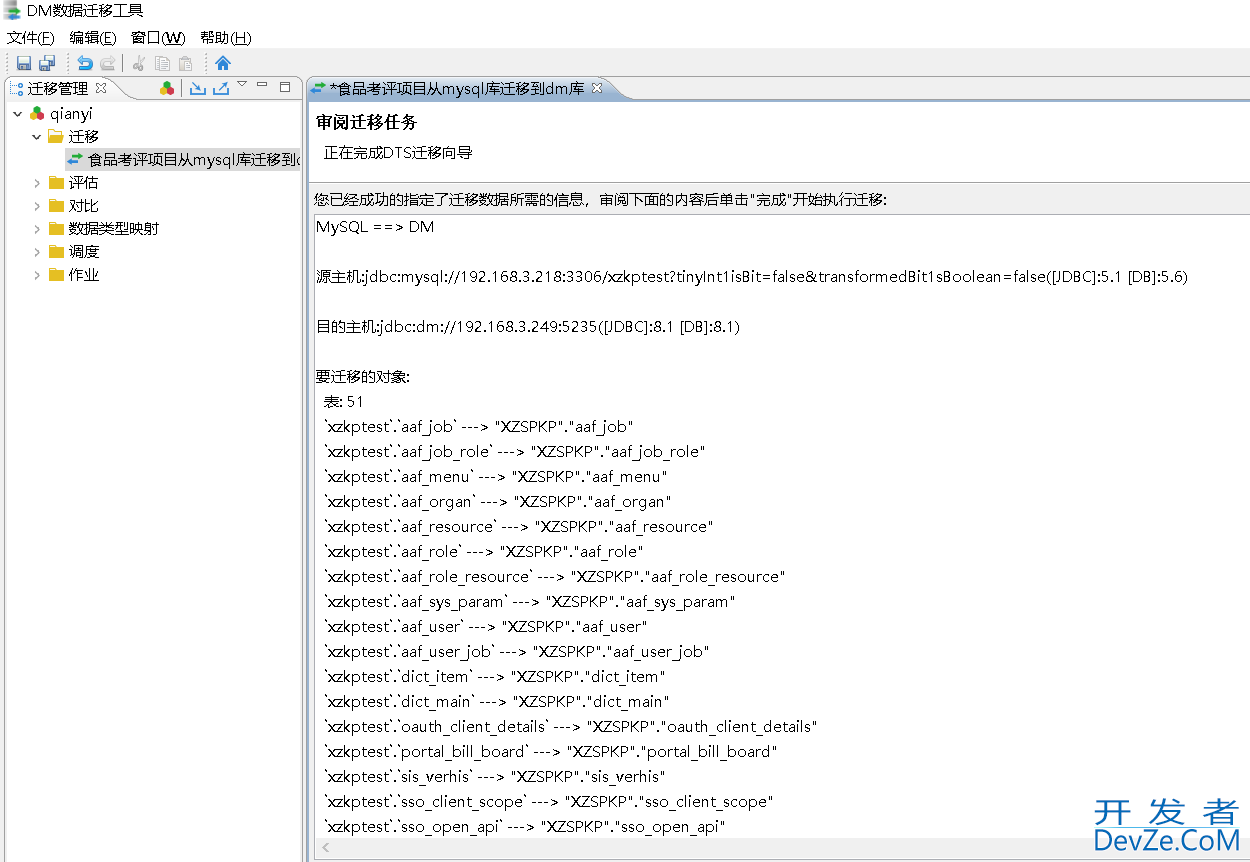Click the aaf_role_resource mapping line

pos(555,577)
